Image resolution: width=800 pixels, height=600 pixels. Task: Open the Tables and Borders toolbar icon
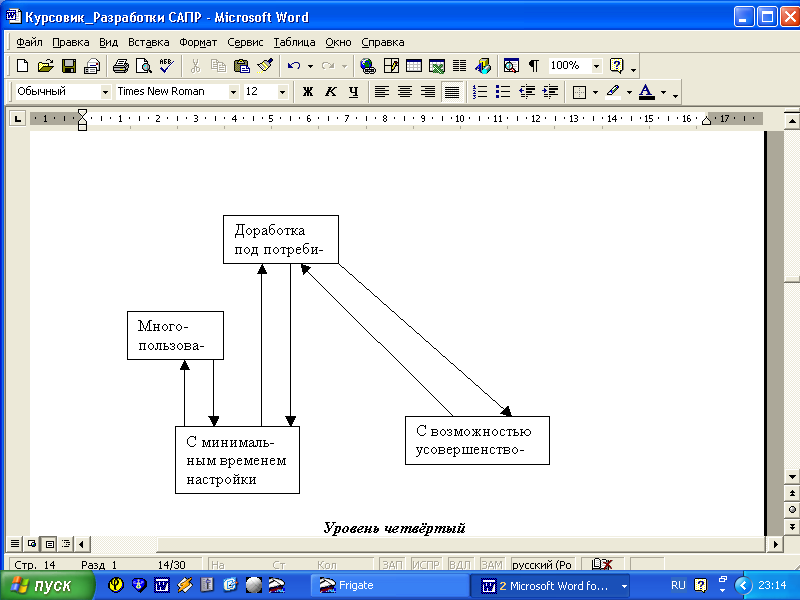point(391,66)
